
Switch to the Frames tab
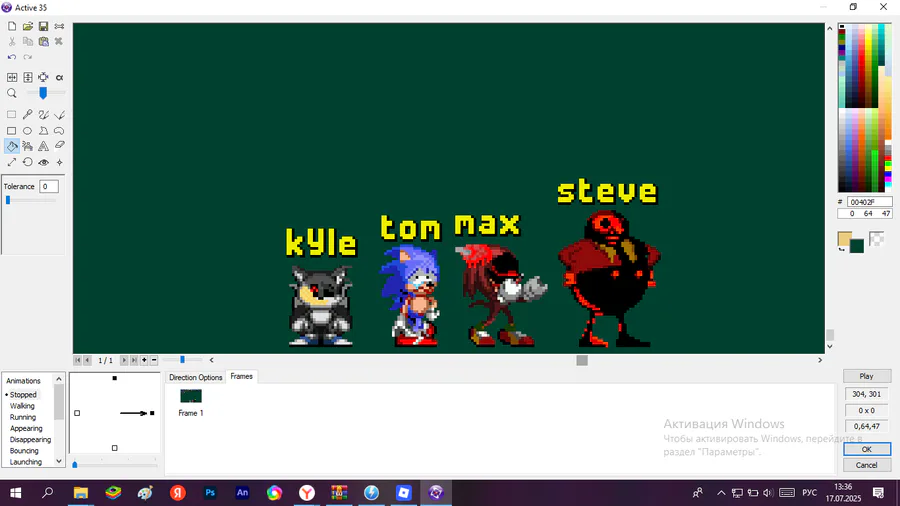[242, 376]
